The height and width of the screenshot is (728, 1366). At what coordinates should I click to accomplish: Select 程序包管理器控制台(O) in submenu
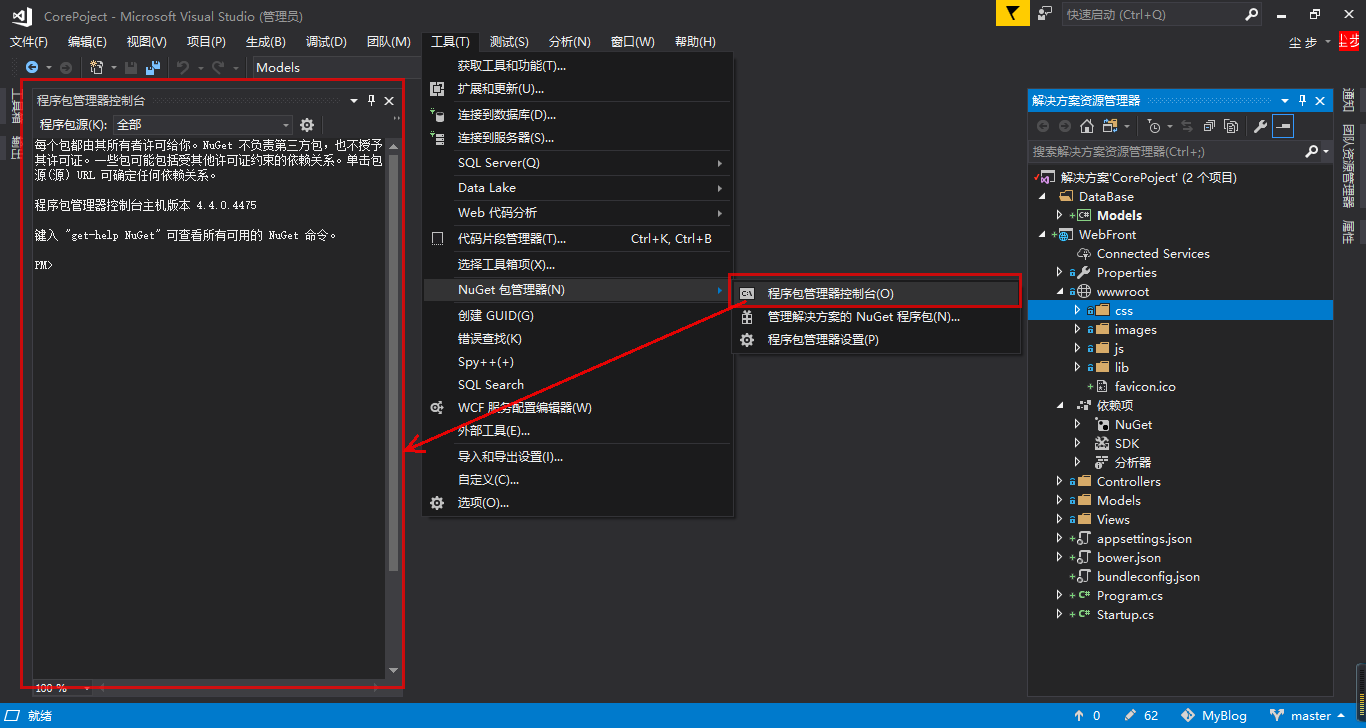(875, 293)
